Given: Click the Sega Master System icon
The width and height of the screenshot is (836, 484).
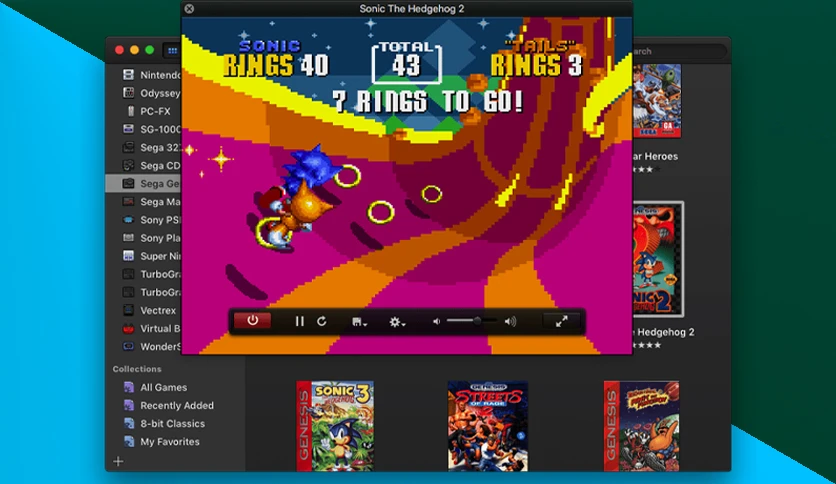Looking at the screenshot, I should pos(128,201).
